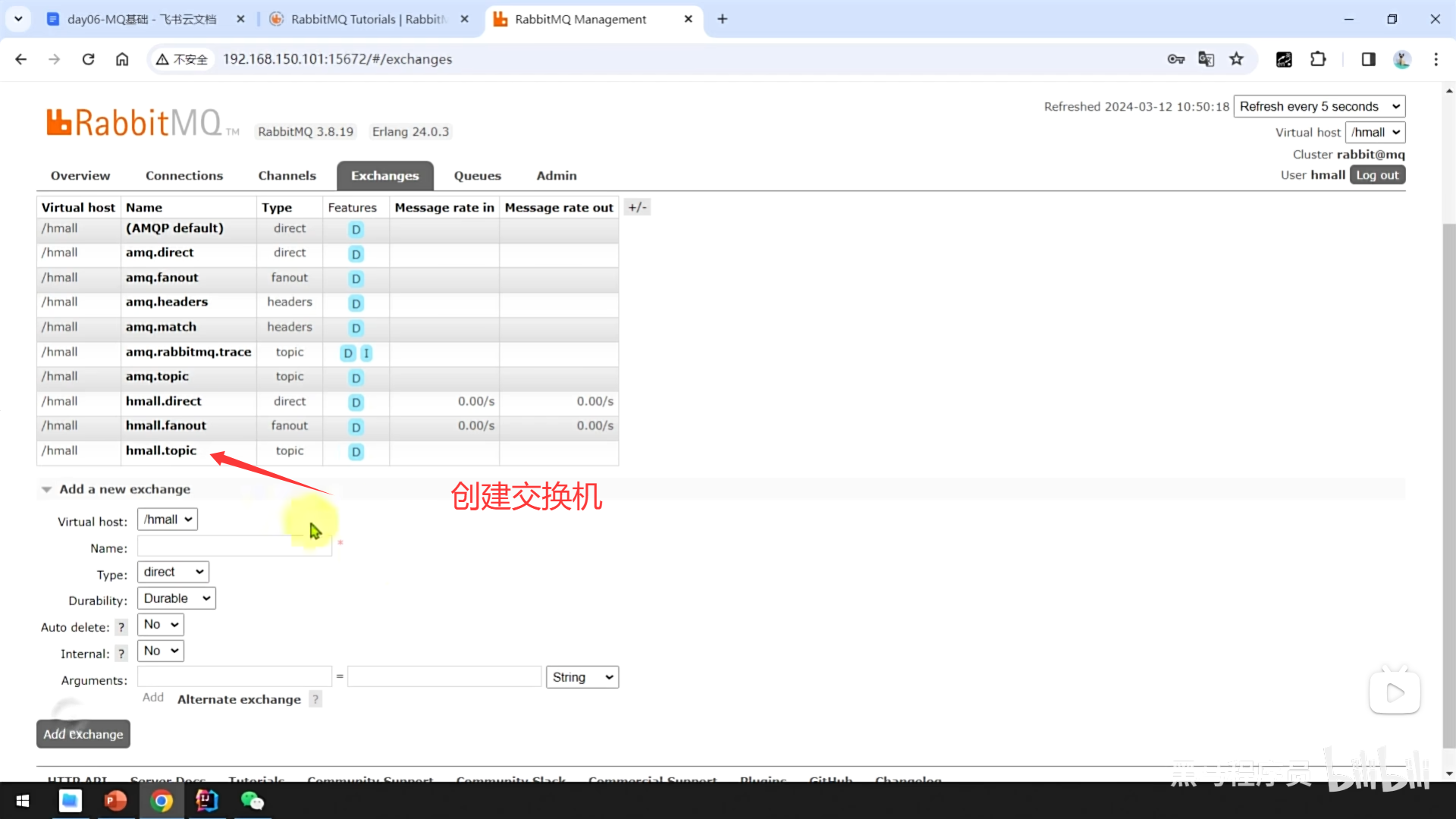Screen dimensions: 1456x819
Task: Click the home page icon
Action: click(x=122, y=59)
